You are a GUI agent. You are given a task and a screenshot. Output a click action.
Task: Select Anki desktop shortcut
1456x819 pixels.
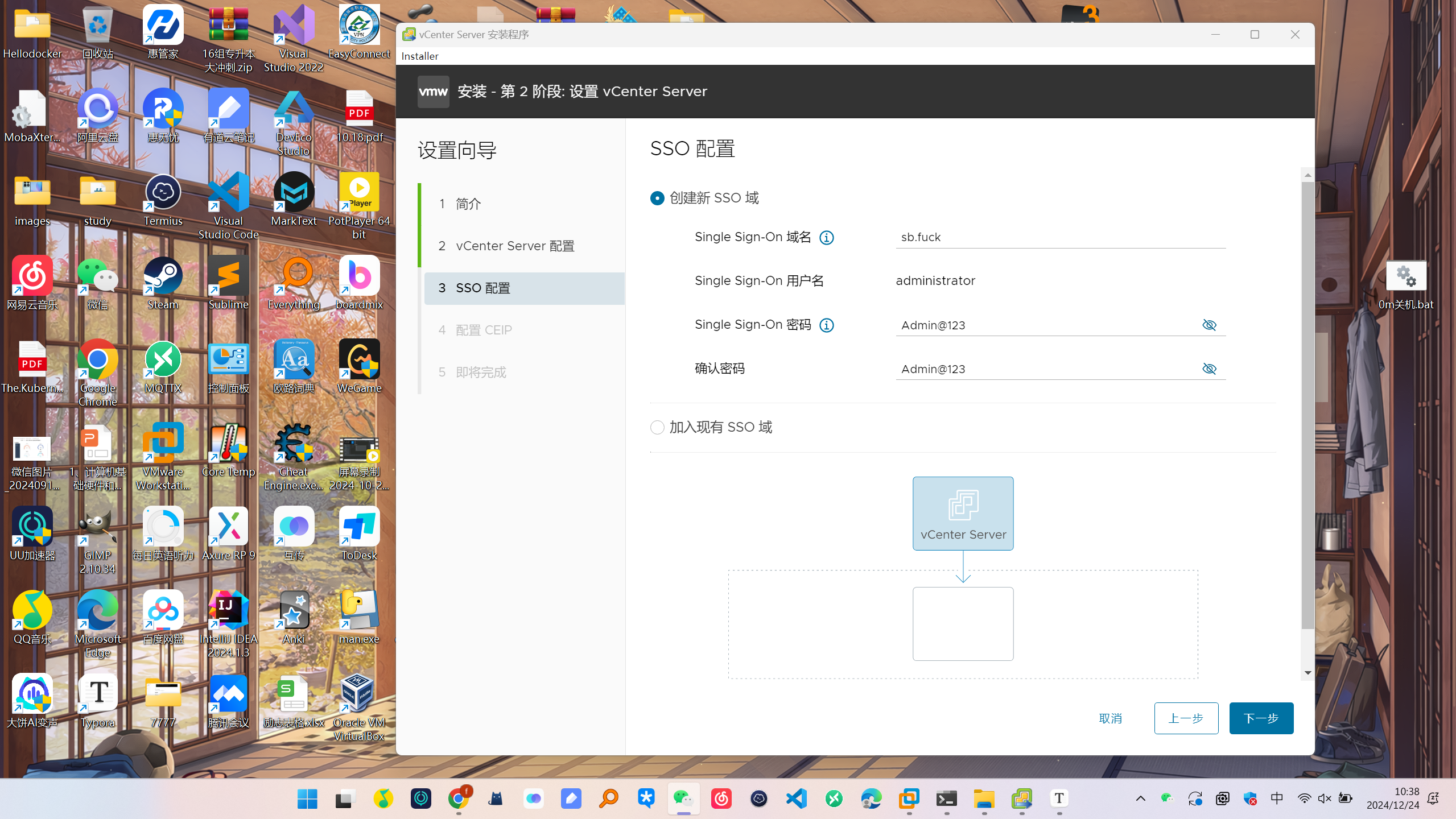294,618
